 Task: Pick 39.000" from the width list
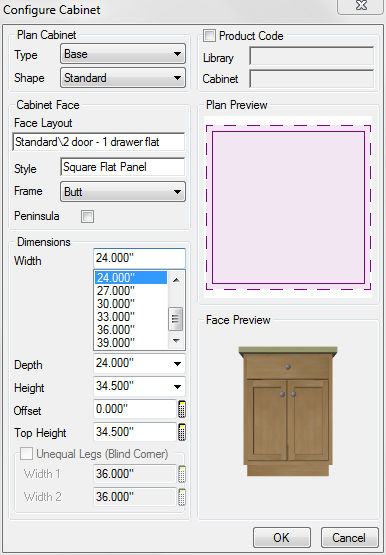pyautogui.click(x=131, y=343)
